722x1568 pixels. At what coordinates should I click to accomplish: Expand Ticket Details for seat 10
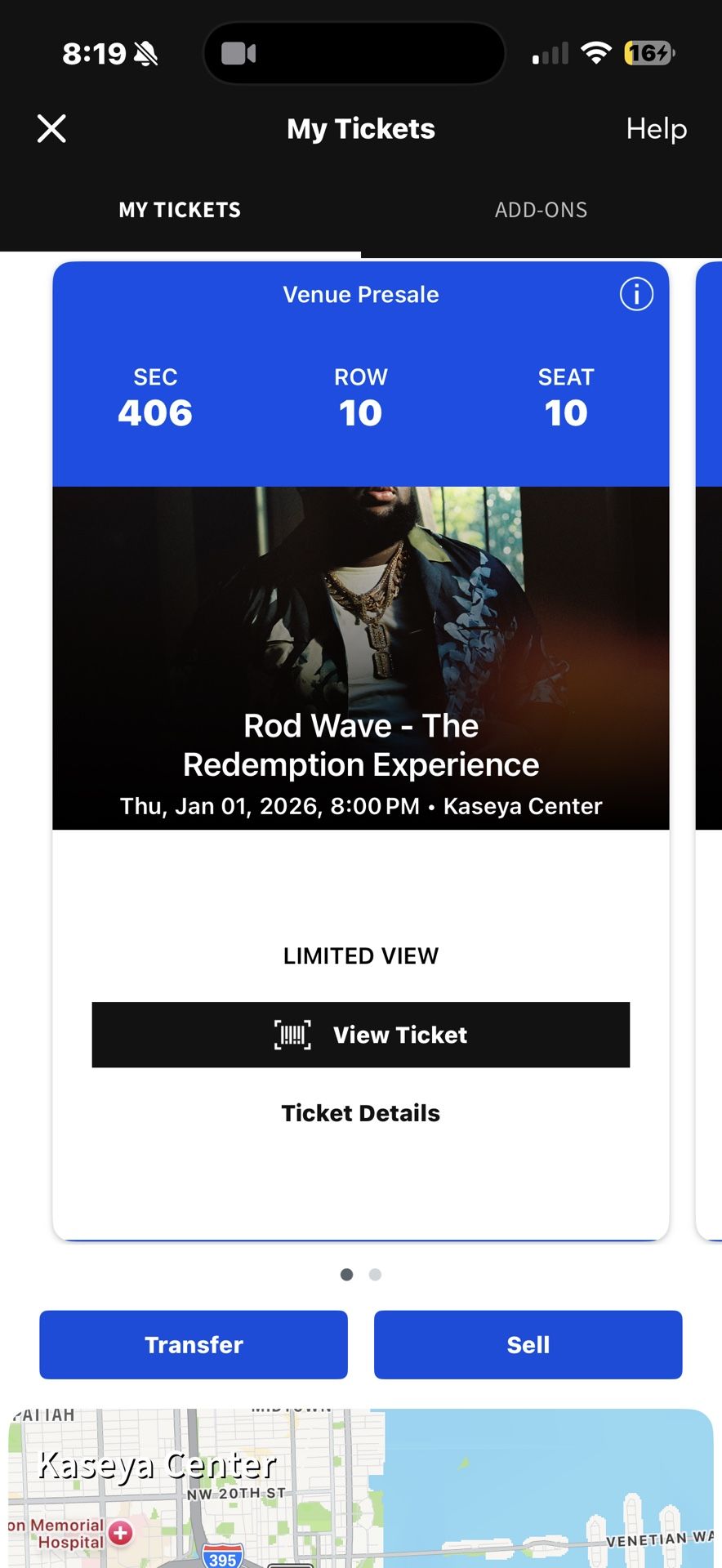tap(361, 1112)
